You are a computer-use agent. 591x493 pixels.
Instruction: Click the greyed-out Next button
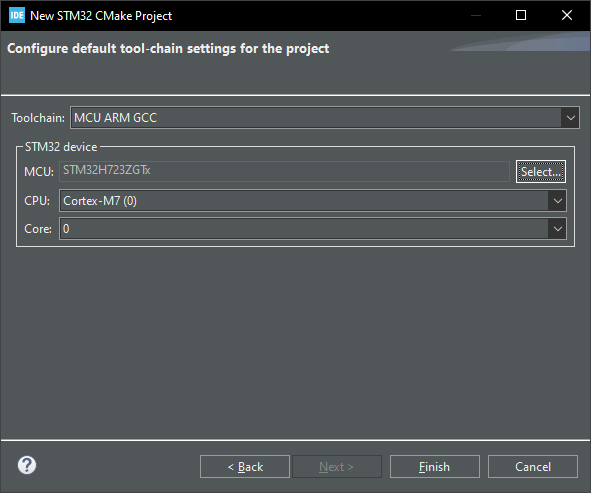(337, 467)
